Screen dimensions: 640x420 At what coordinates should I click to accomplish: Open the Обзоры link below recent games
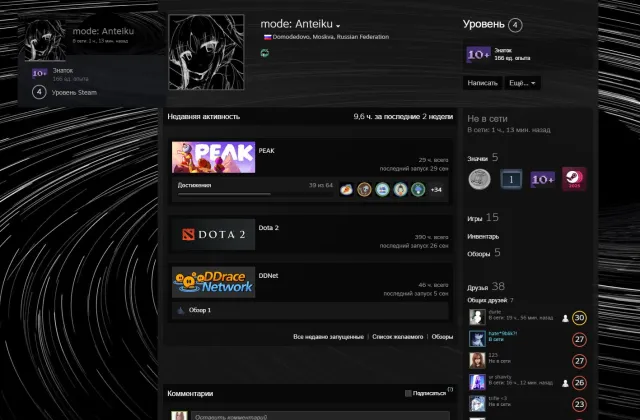point(442,337)
